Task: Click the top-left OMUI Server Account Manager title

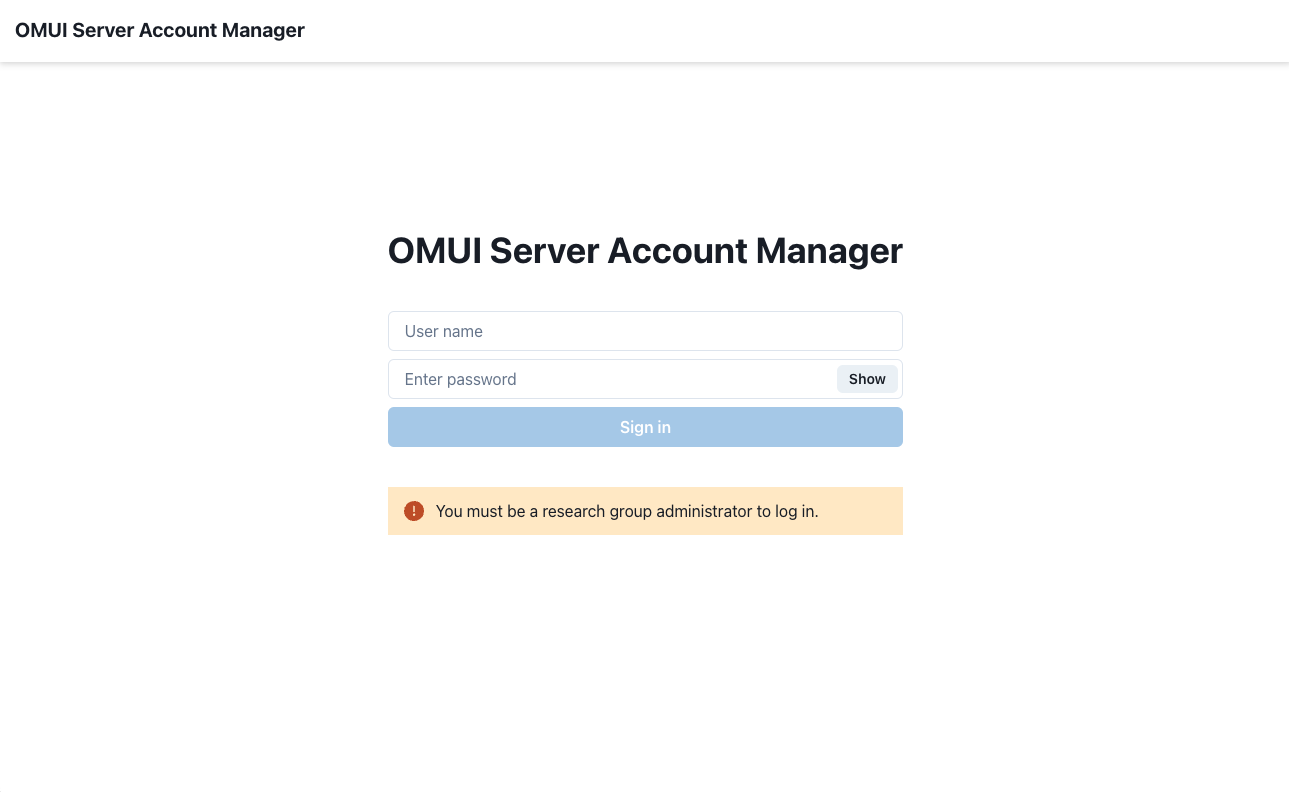Action: point(160,30)
